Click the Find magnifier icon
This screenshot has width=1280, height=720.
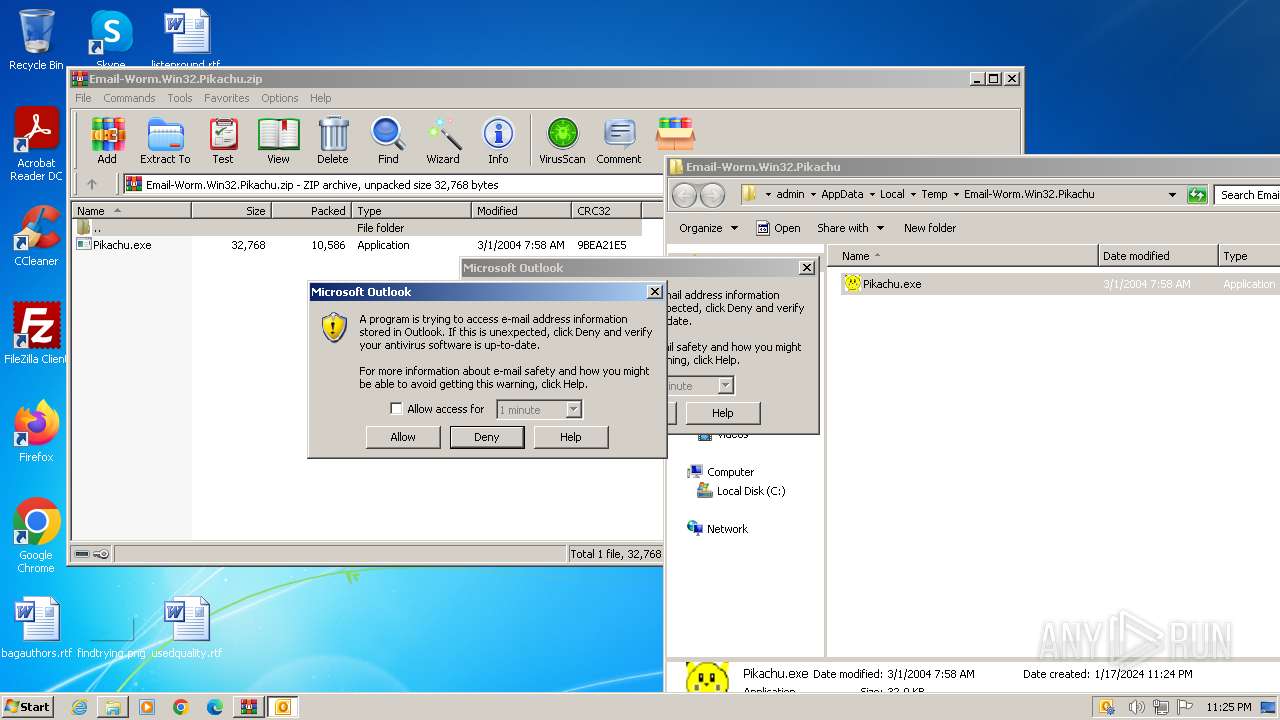point(388,141)
